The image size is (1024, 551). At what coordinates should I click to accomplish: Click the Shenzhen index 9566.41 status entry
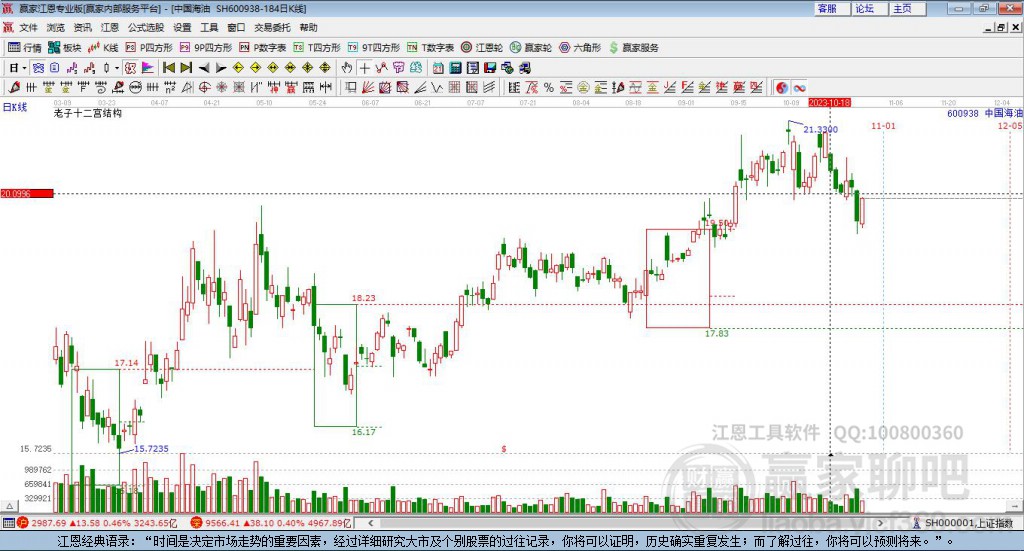[x=271, y=523]
